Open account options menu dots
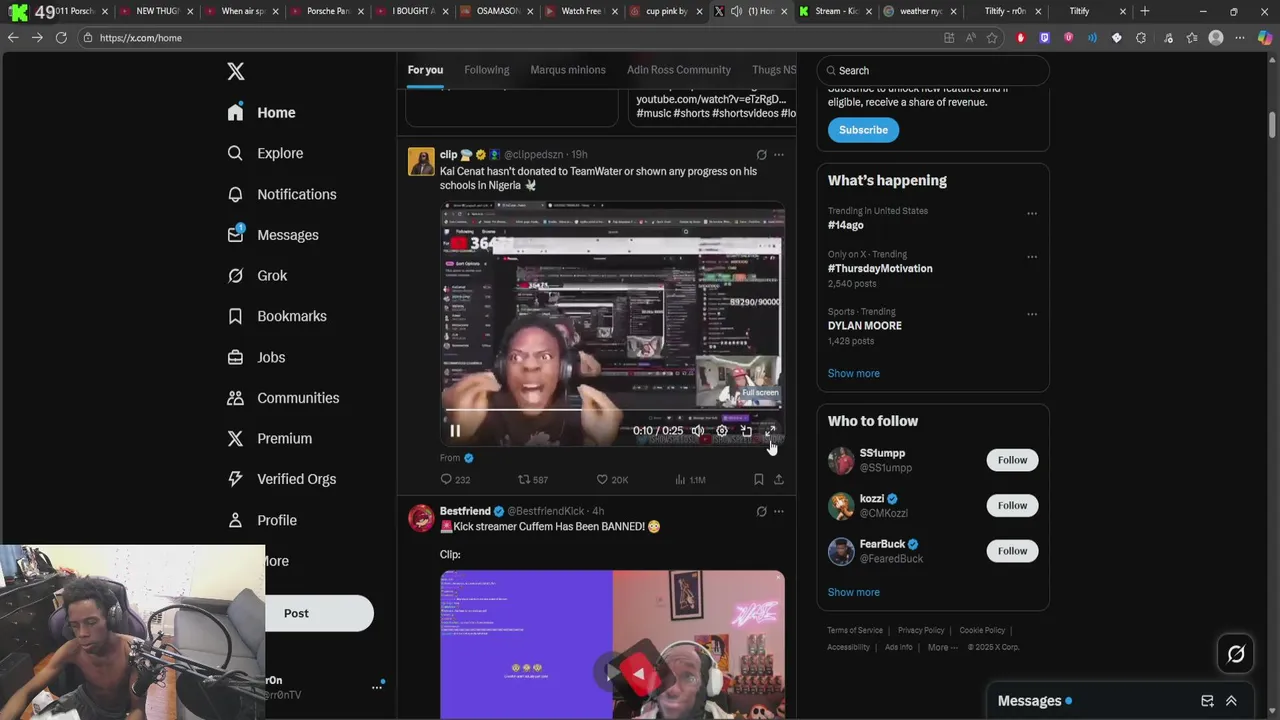The image size is (1280, 720). 377,687
